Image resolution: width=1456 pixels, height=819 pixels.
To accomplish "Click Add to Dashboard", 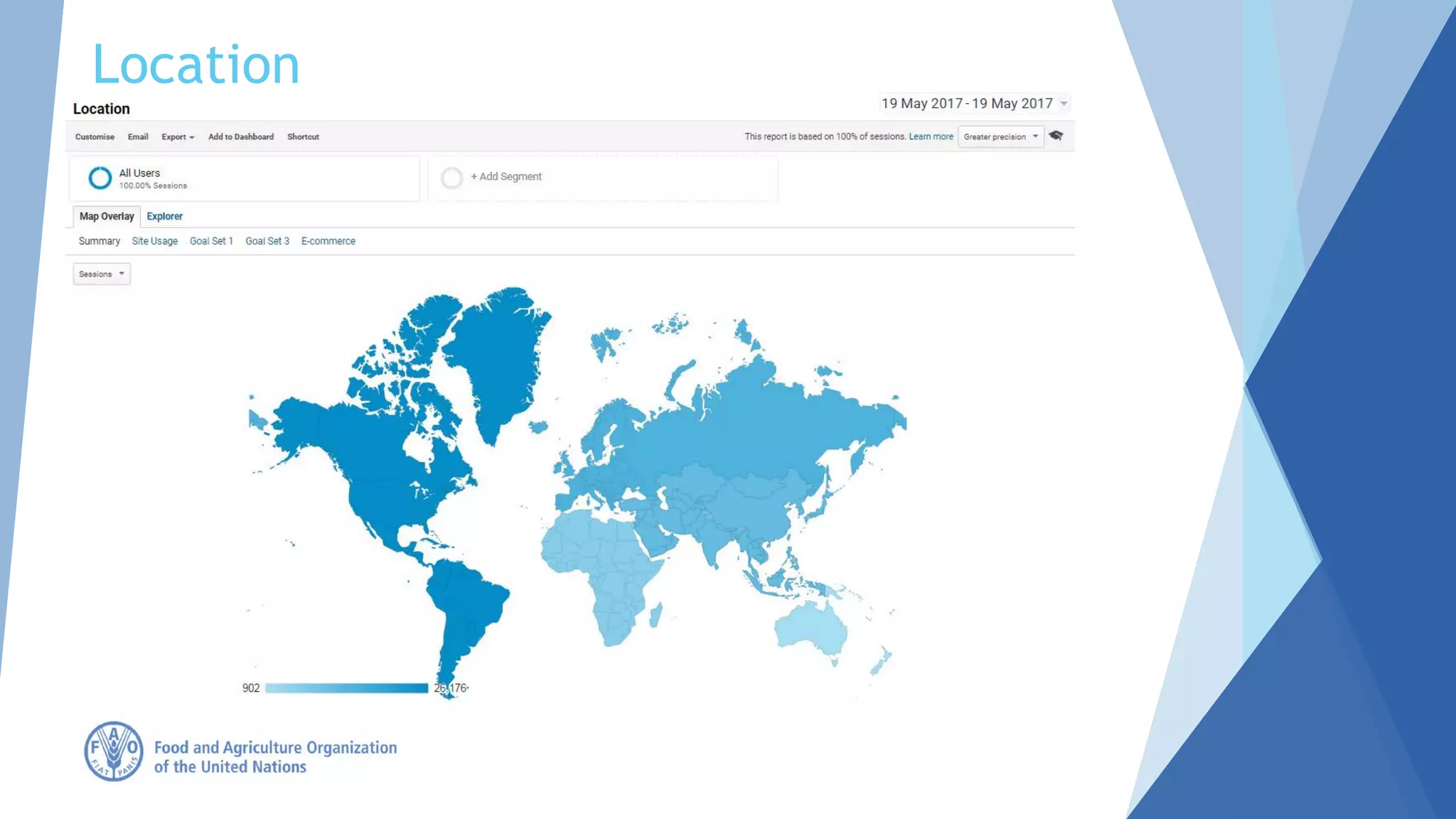I will point(240,136).
